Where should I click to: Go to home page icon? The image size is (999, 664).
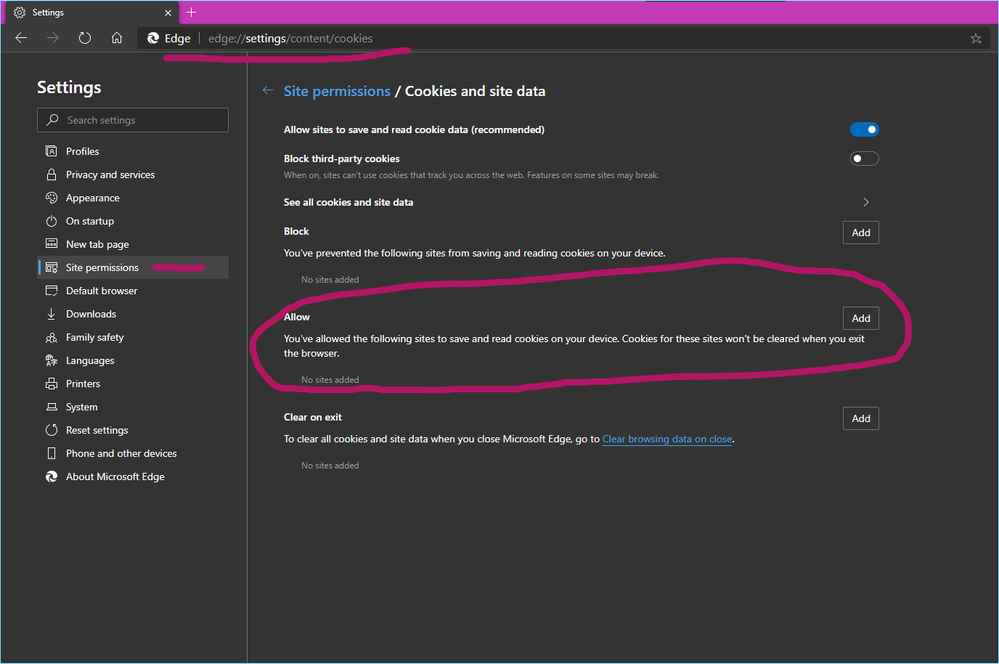[x=117, y=38]
